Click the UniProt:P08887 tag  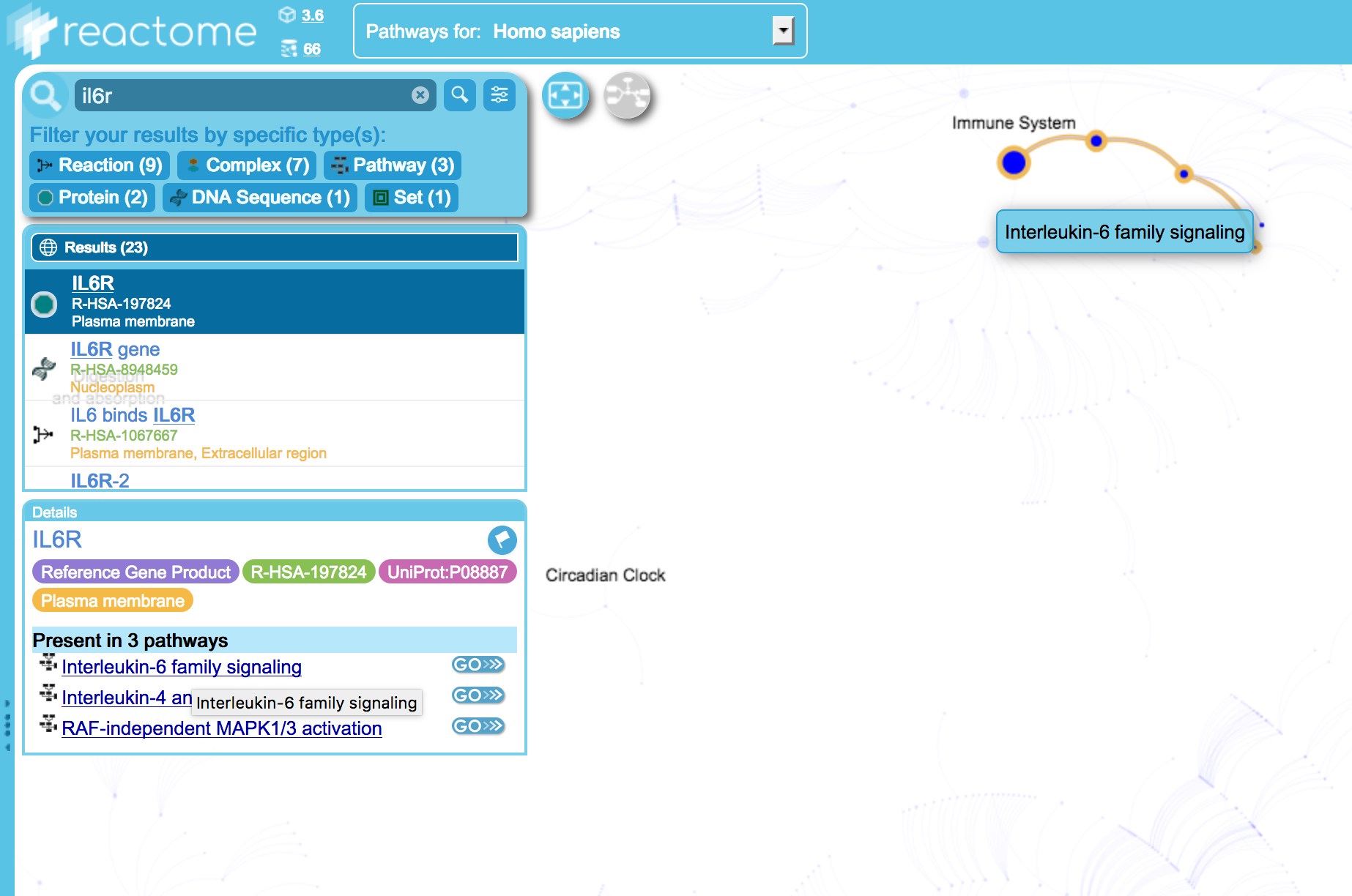tap(447, 572)
